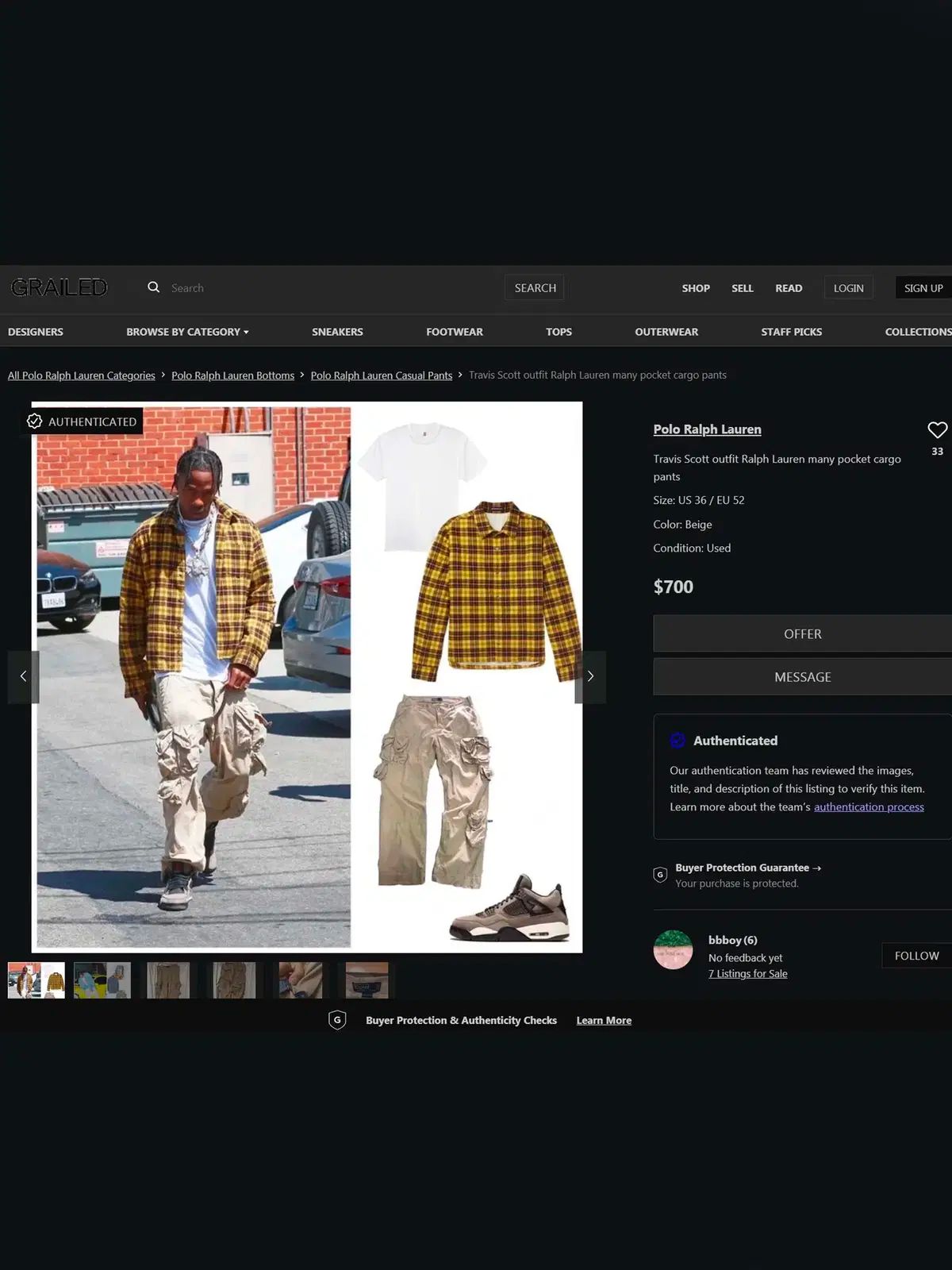
Task: Go to next product image arrow
Action: point(589,676)
